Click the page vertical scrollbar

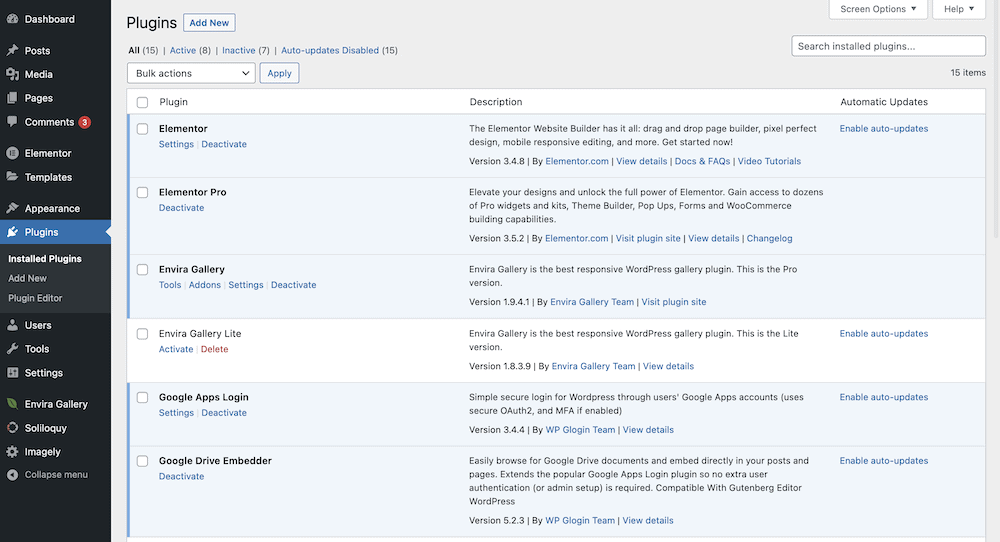coord(996,118)
